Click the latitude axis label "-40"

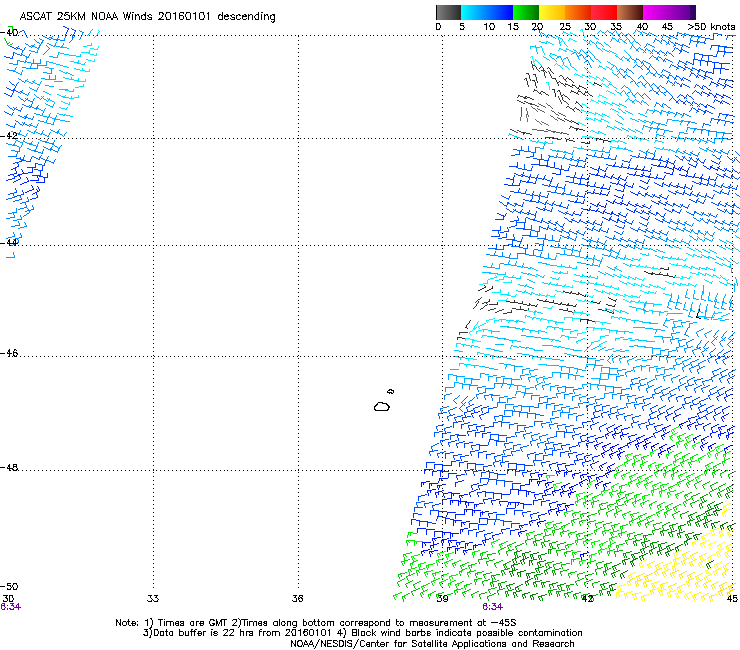(9, 32)
